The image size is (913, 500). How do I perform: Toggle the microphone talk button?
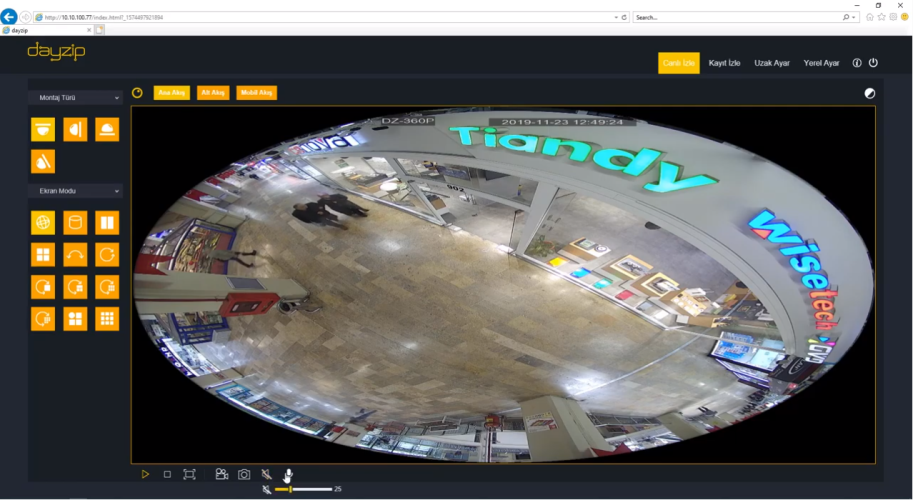(288, 474)
